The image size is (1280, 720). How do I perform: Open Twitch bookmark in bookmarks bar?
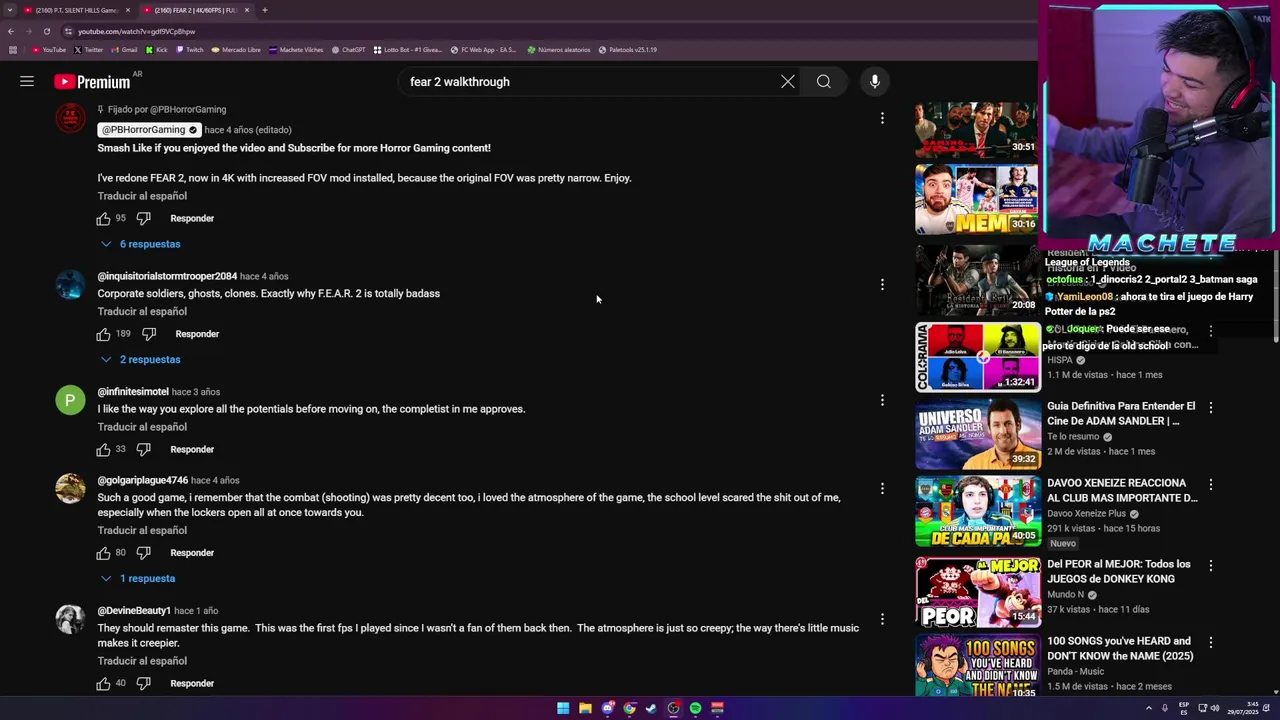tap(189, 49)
